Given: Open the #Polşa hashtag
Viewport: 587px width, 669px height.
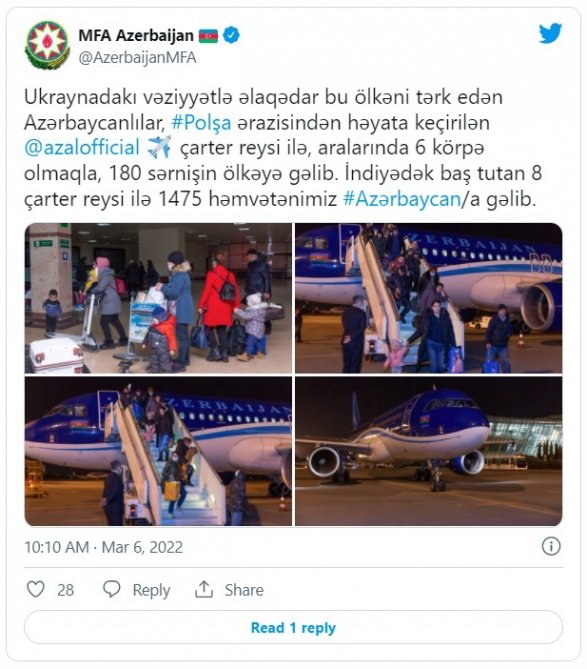Looking at the screenshot, I should click(x=201, y=123).
